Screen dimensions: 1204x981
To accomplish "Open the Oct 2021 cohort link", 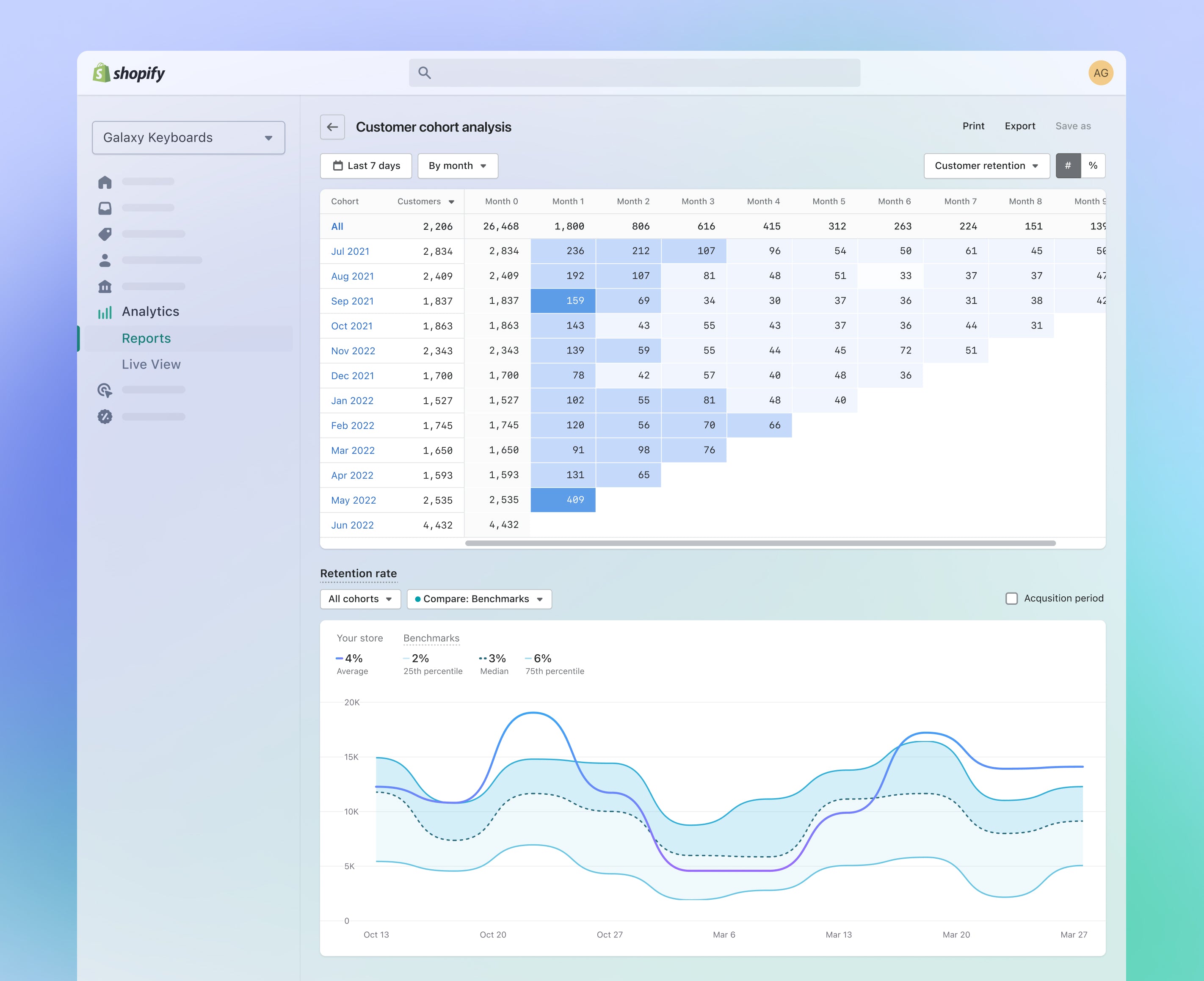I will 352,326.
